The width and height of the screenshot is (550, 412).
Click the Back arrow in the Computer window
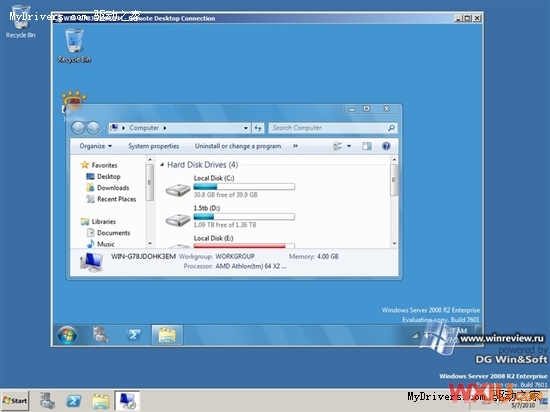click(78, 128)
